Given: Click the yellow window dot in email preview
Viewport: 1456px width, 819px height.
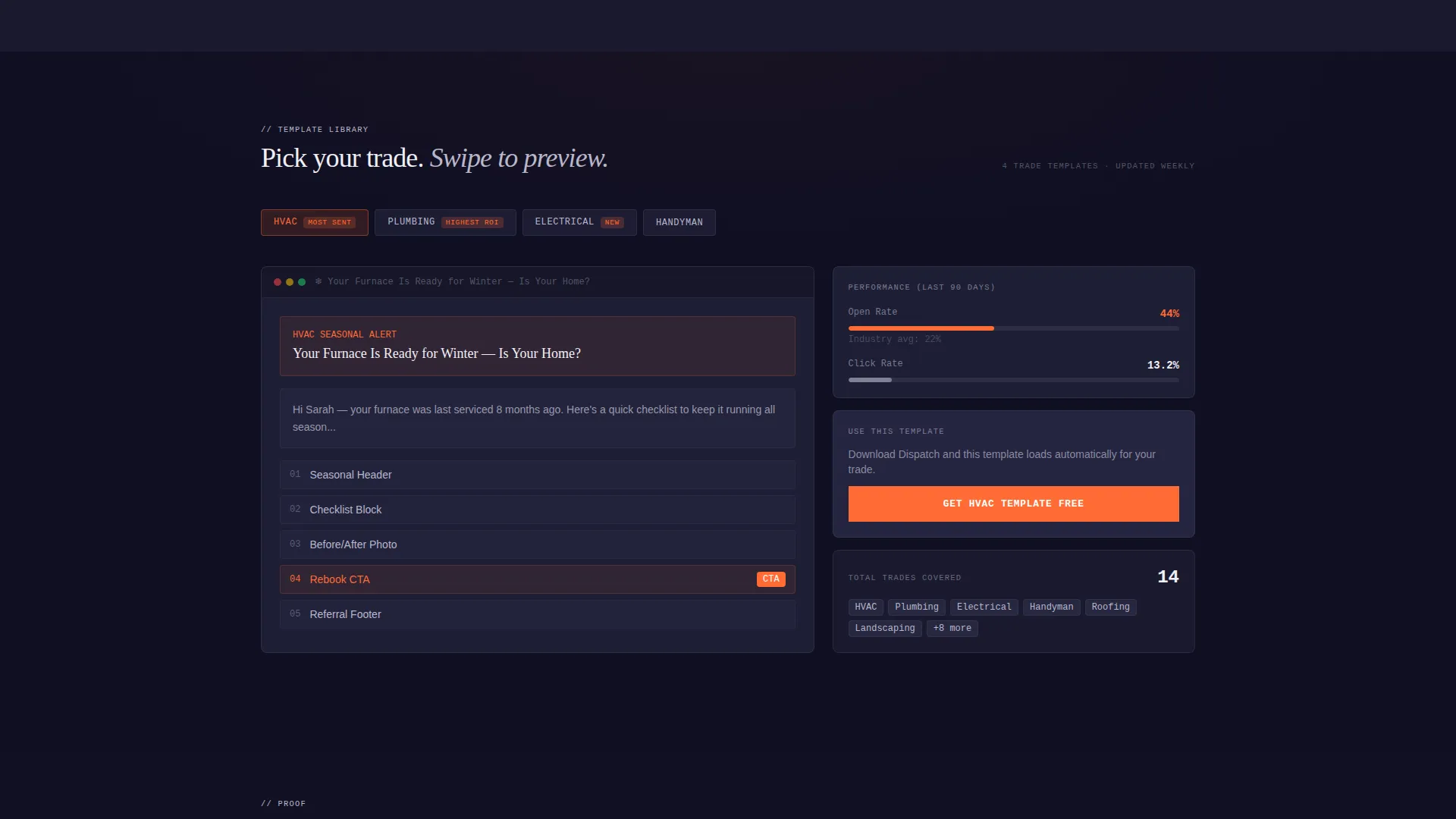Looking at the screenshot, I should 290,282.
